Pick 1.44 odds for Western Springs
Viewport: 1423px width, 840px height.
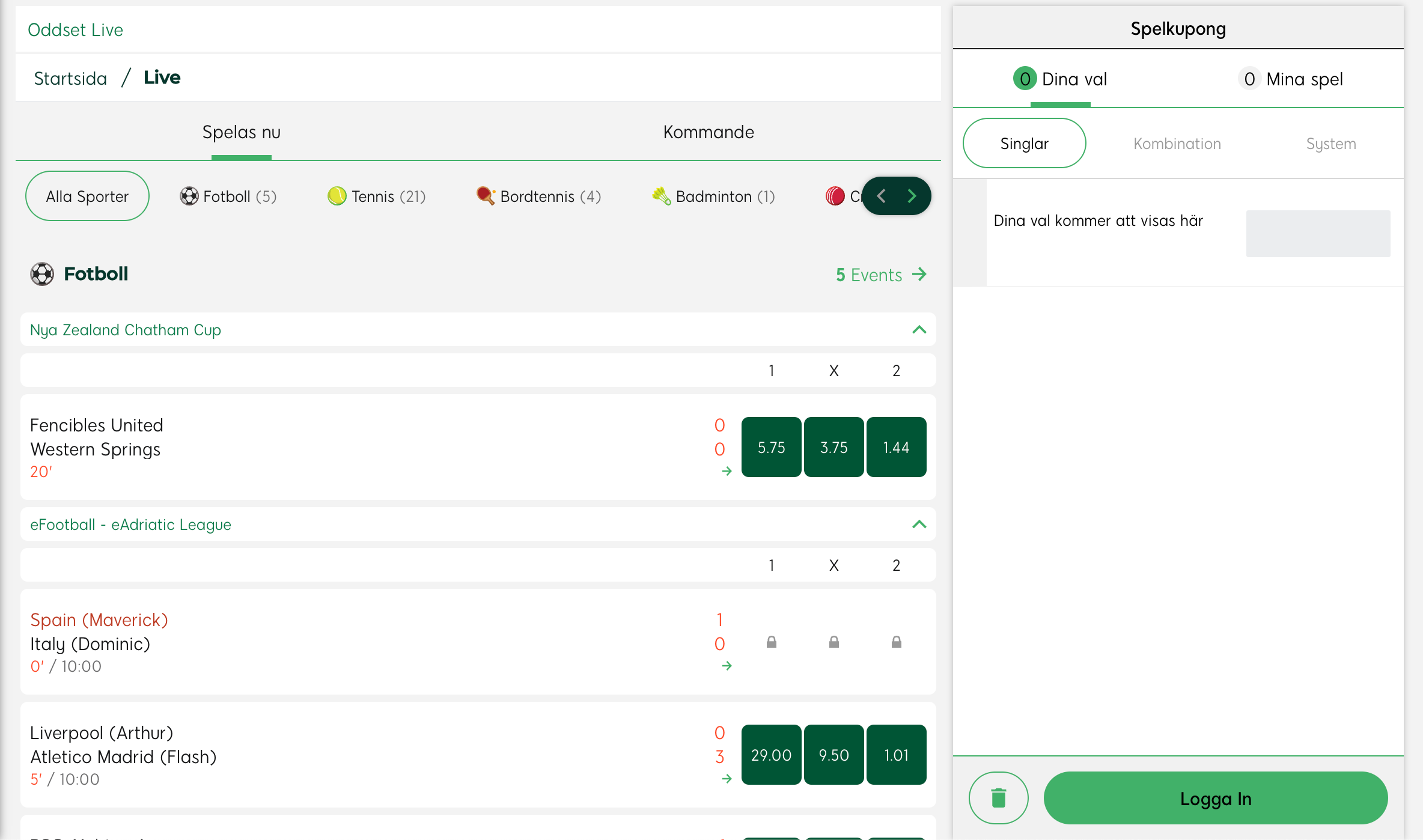click(x=895, y=447)
